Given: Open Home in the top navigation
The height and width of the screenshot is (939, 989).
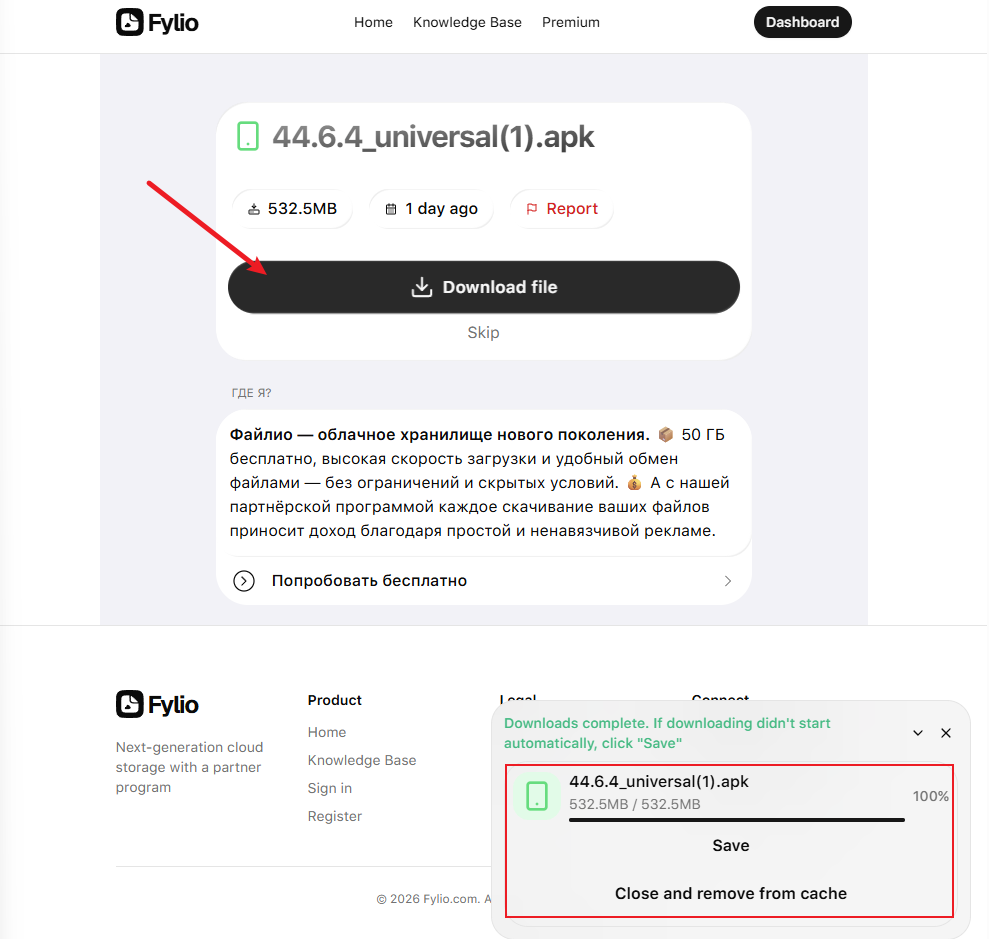Looking at the screenshot, I should (x=373, y=22).
